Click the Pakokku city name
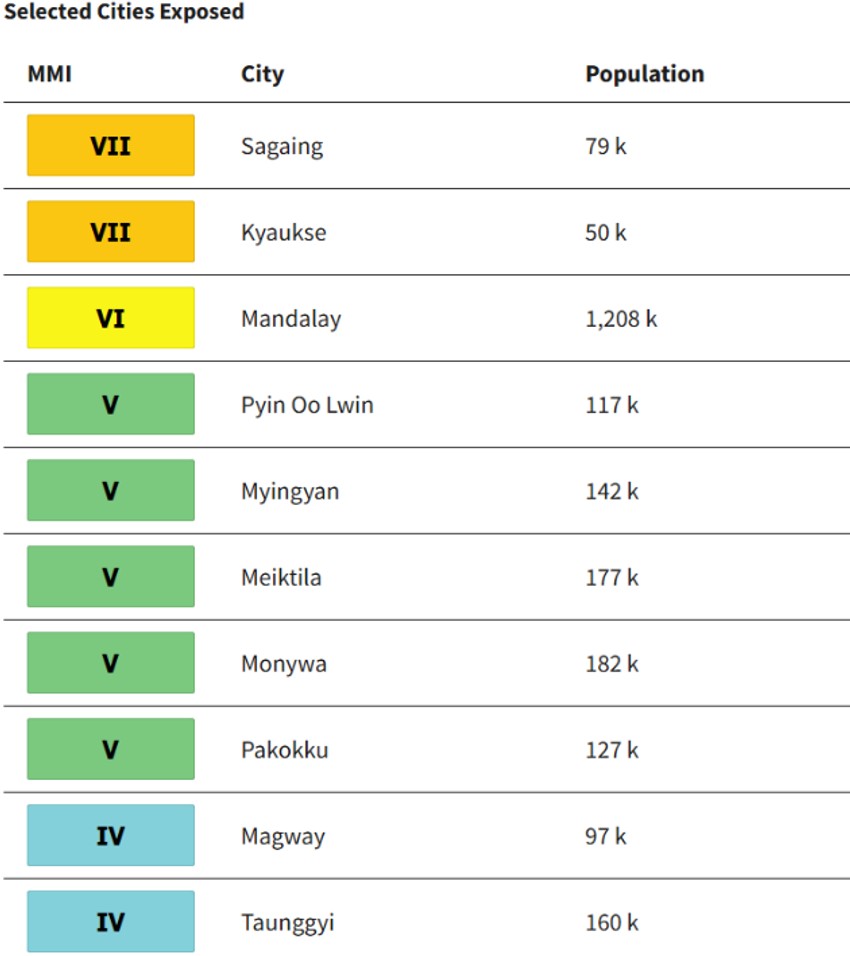 (284, 750)
